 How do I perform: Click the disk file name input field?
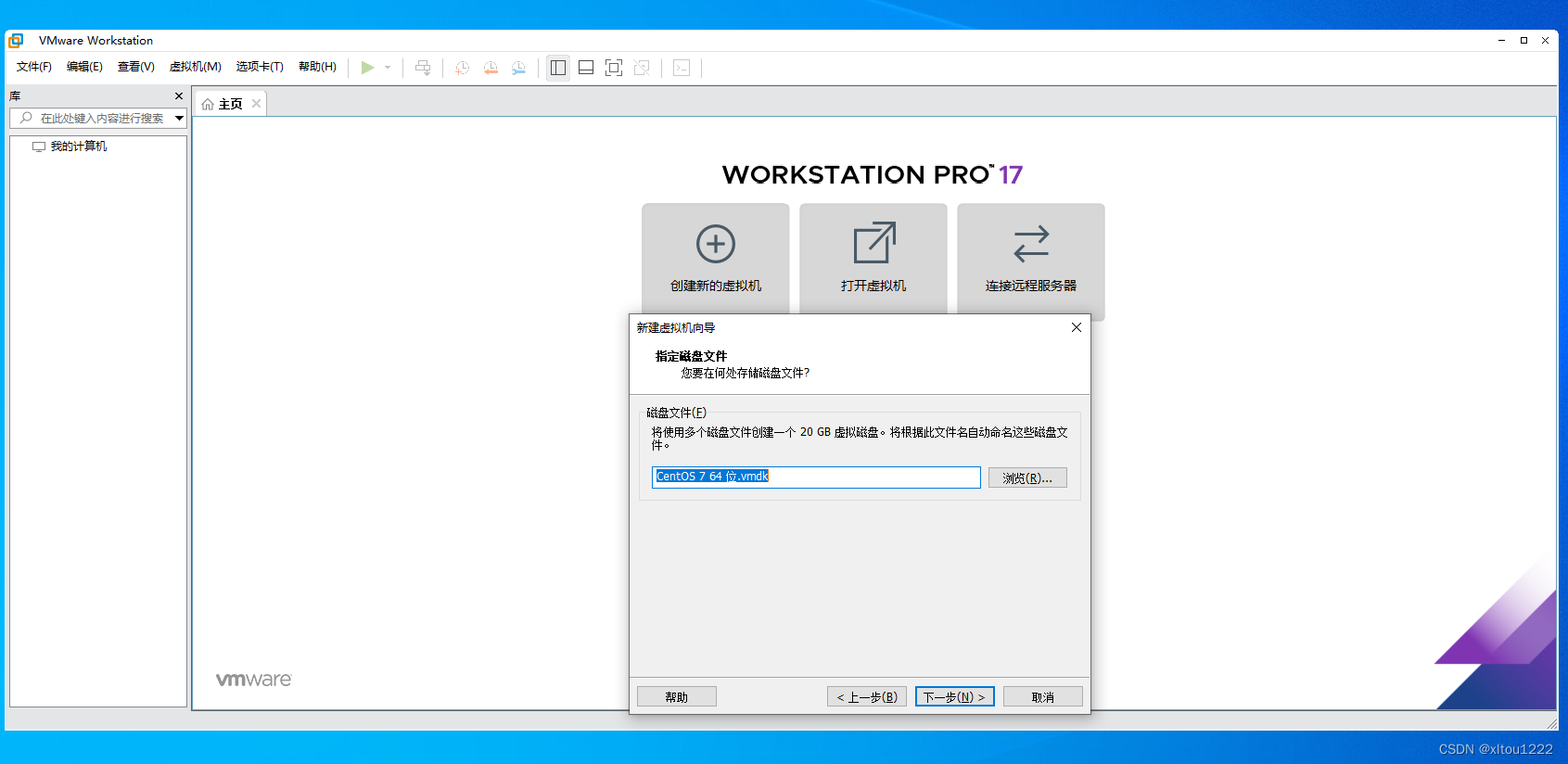816,477
